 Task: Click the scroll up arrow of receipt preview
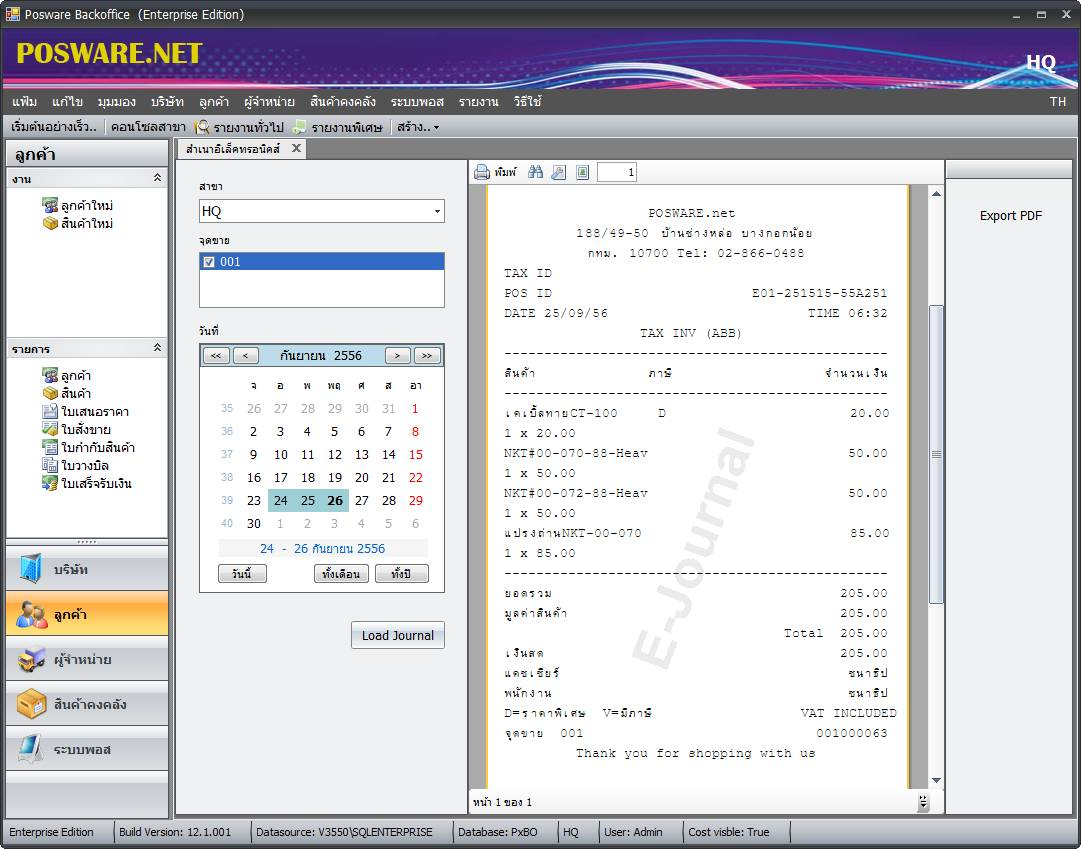[x=936, y=194]
